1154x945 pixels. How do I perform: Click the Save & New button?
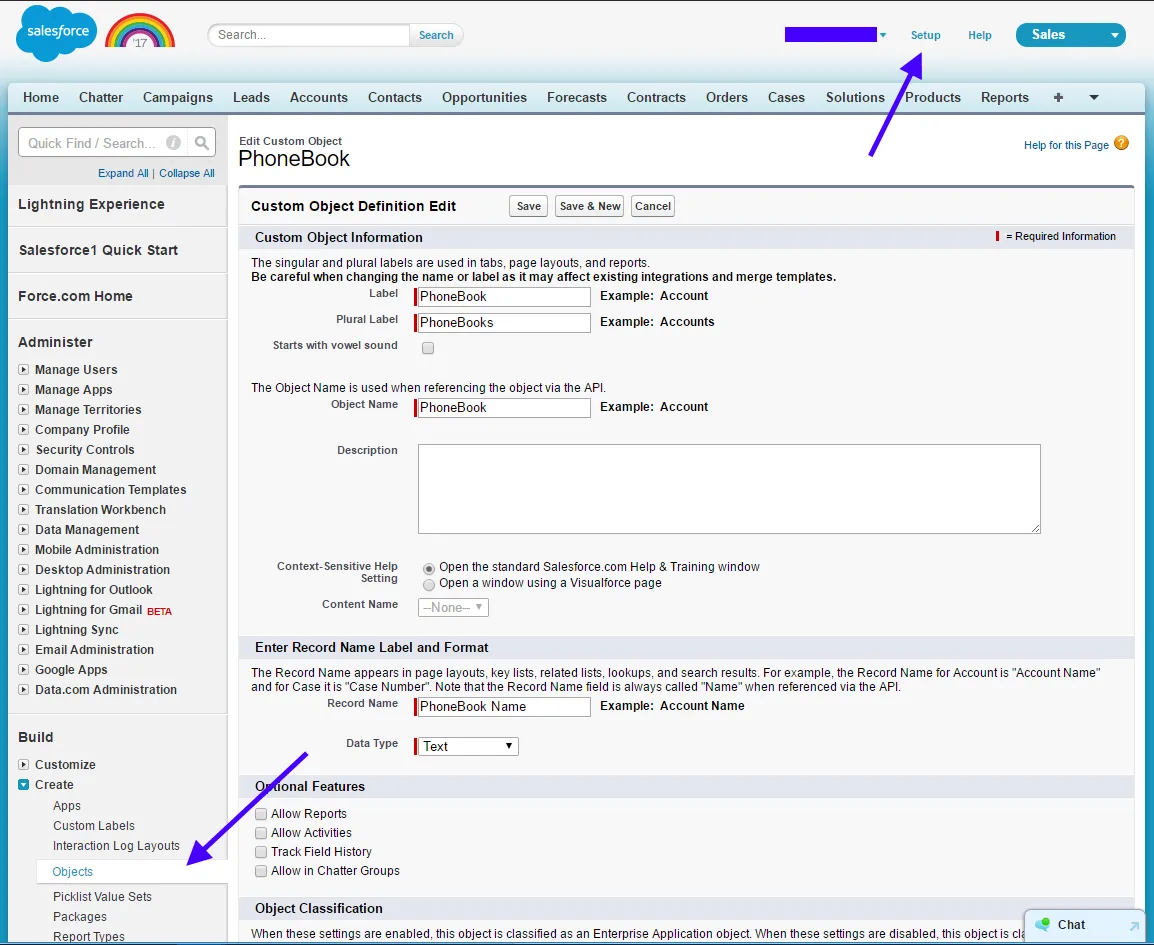click(x=590, y=206)
